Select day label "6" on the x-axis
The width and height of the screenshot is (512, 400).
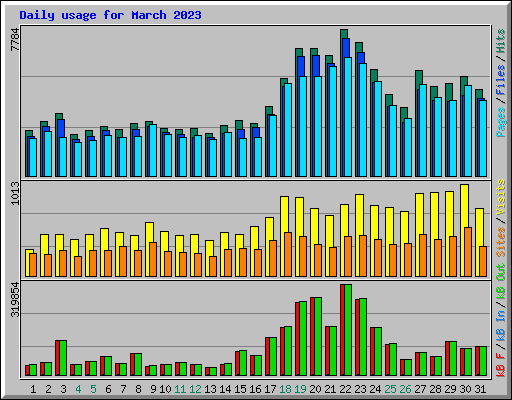tap(108, 389)
